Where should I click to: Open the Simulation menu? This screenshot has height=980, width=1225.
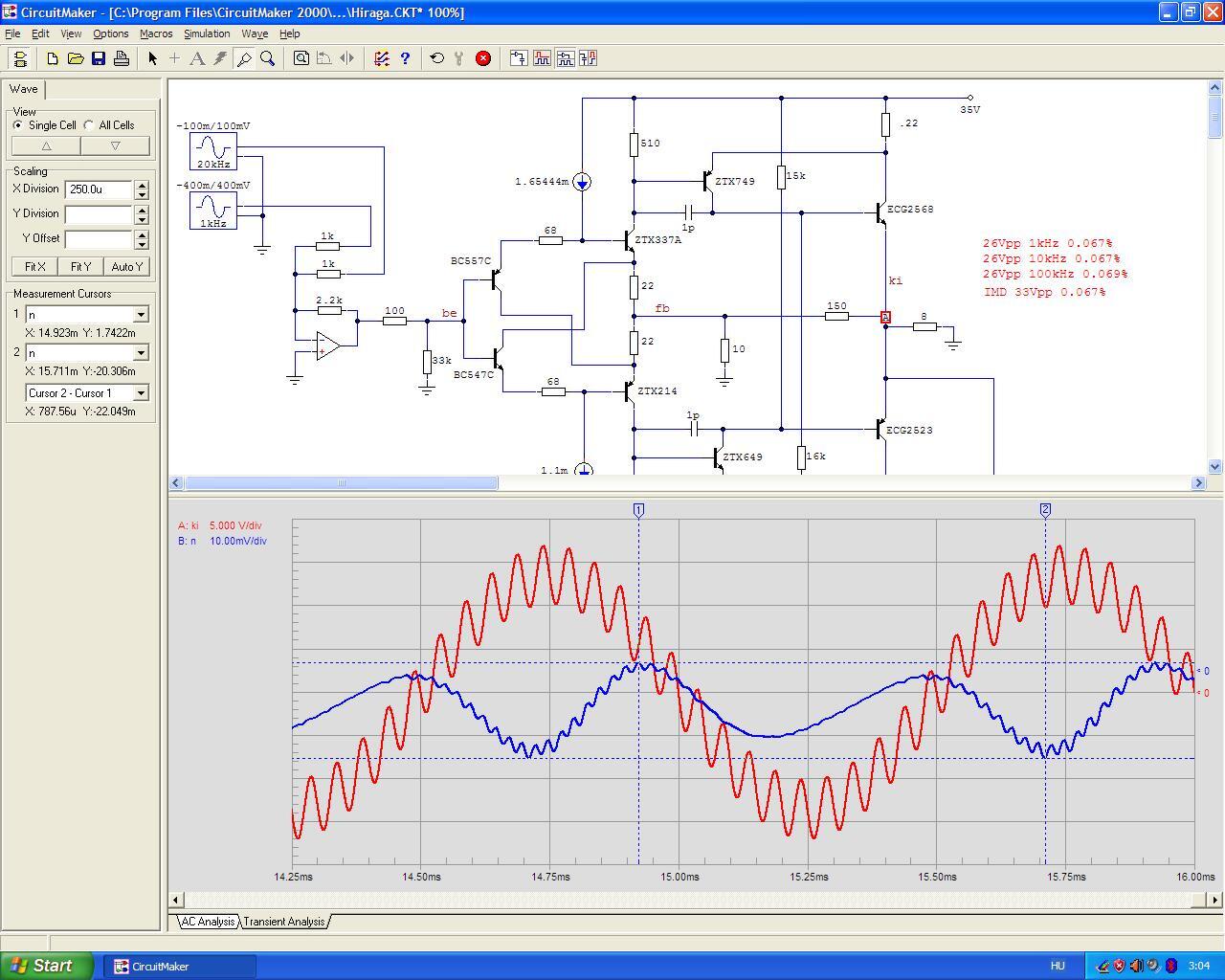207,33
